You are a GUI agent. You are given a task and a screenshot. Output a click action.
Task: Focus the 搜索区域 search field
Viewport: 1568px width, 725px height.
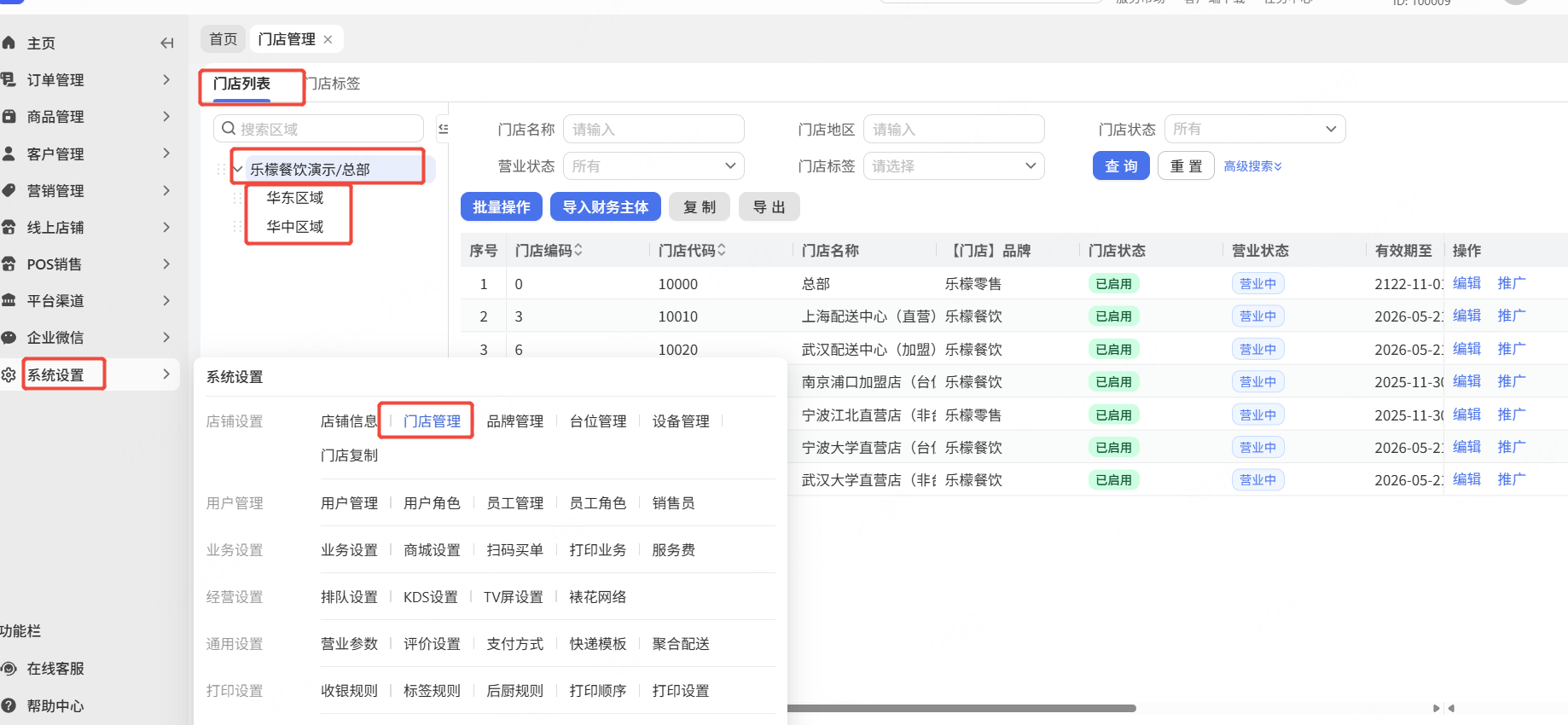[318, 129]
